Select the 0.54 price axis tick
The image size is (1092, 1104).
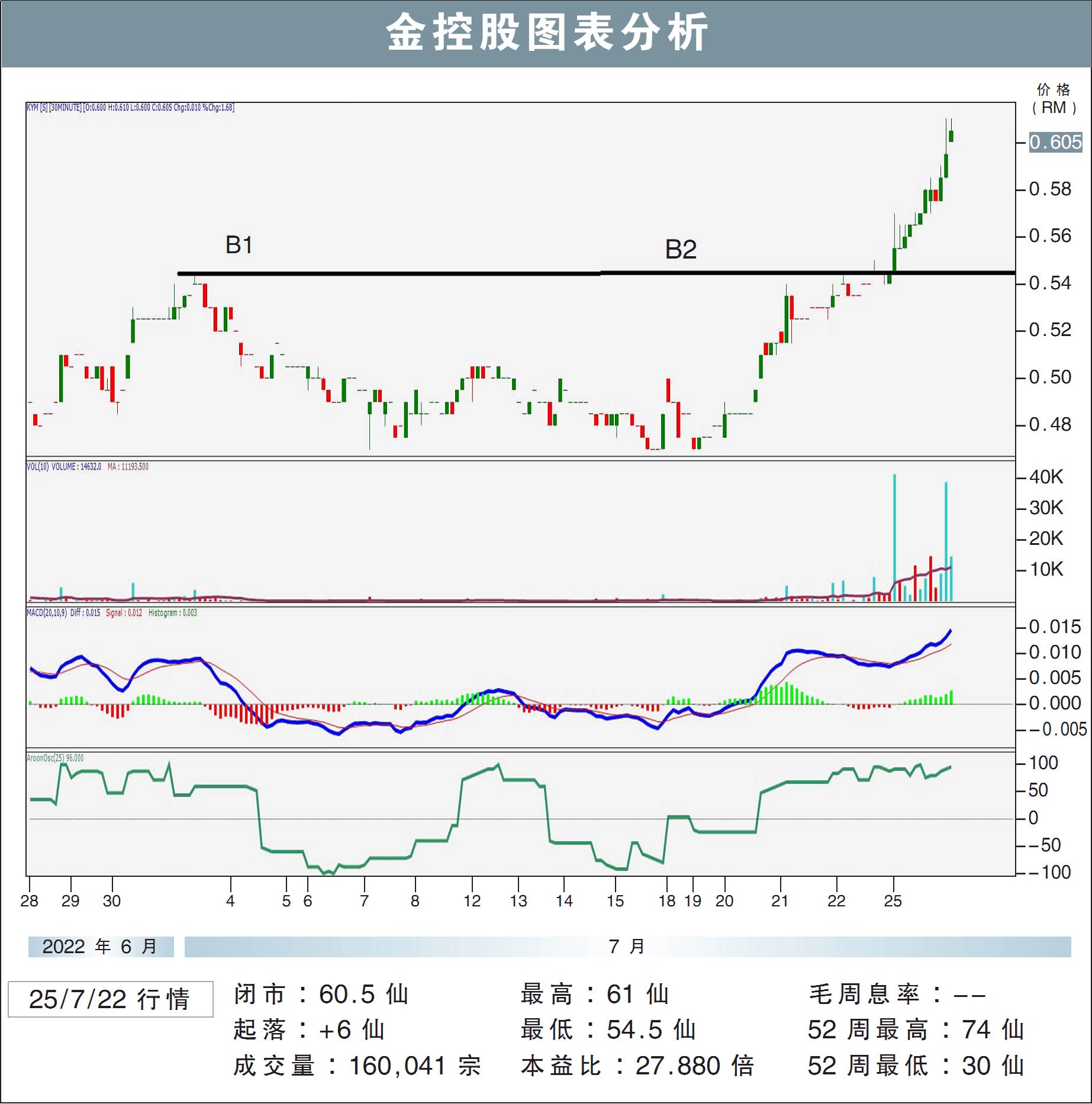tap(1050, 283)
